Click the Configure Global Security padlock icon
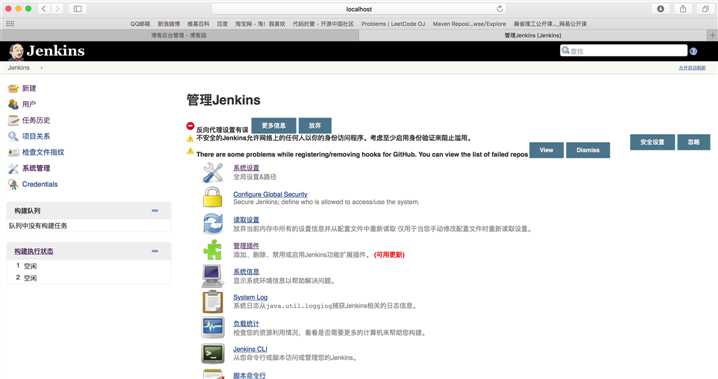The width and height of the screenshot is (718, 379). point(213,198)
